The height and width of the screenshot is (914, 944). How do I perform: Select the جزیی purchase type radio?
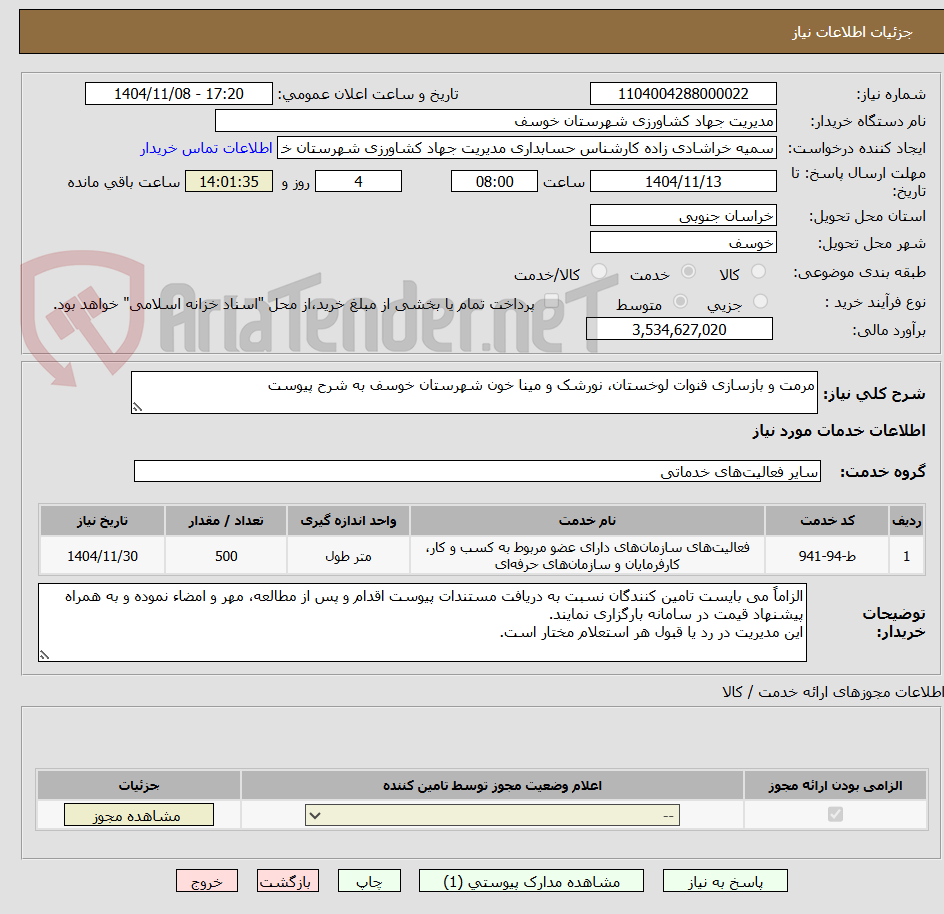(760, 302)
